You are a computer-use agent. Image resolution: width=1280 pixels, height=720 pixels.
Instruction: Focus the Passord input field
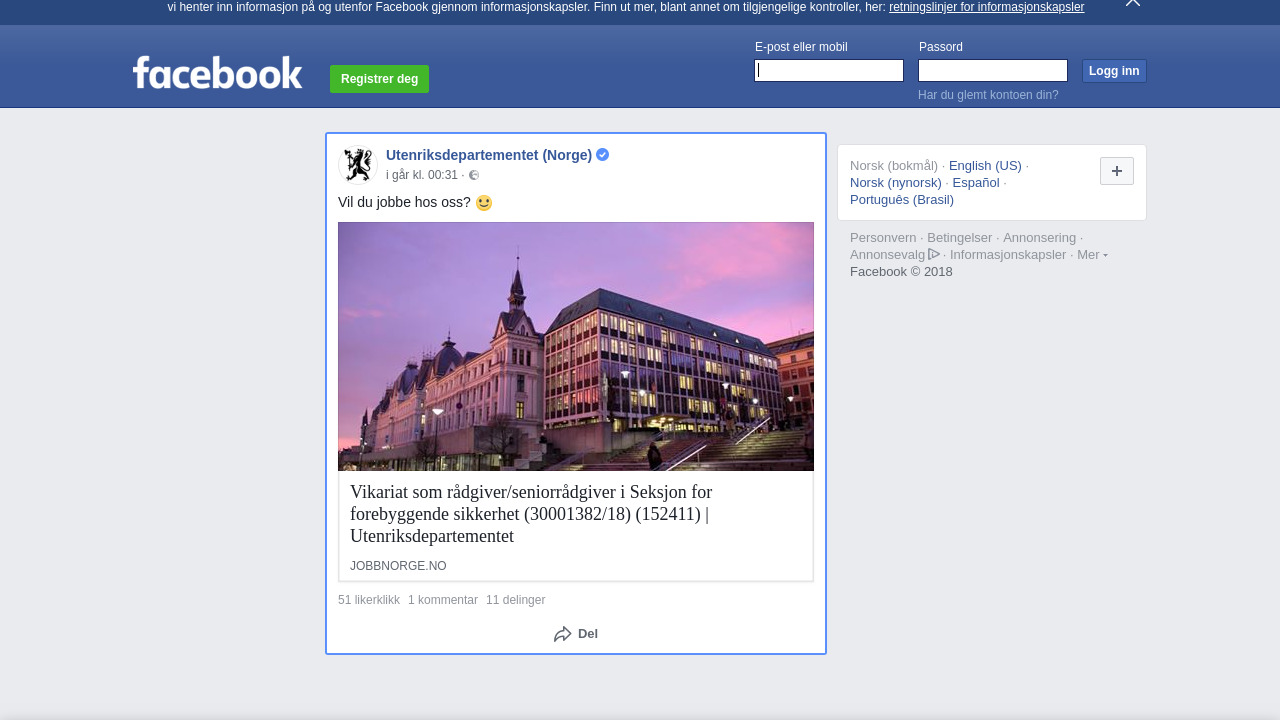(x=993, y=70)
